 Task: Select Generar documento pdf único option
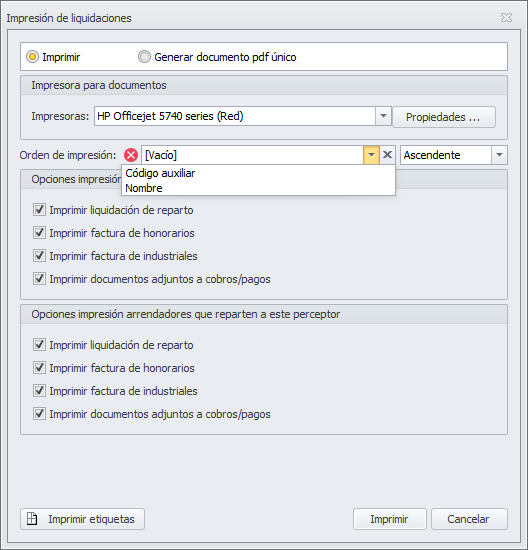144,57
